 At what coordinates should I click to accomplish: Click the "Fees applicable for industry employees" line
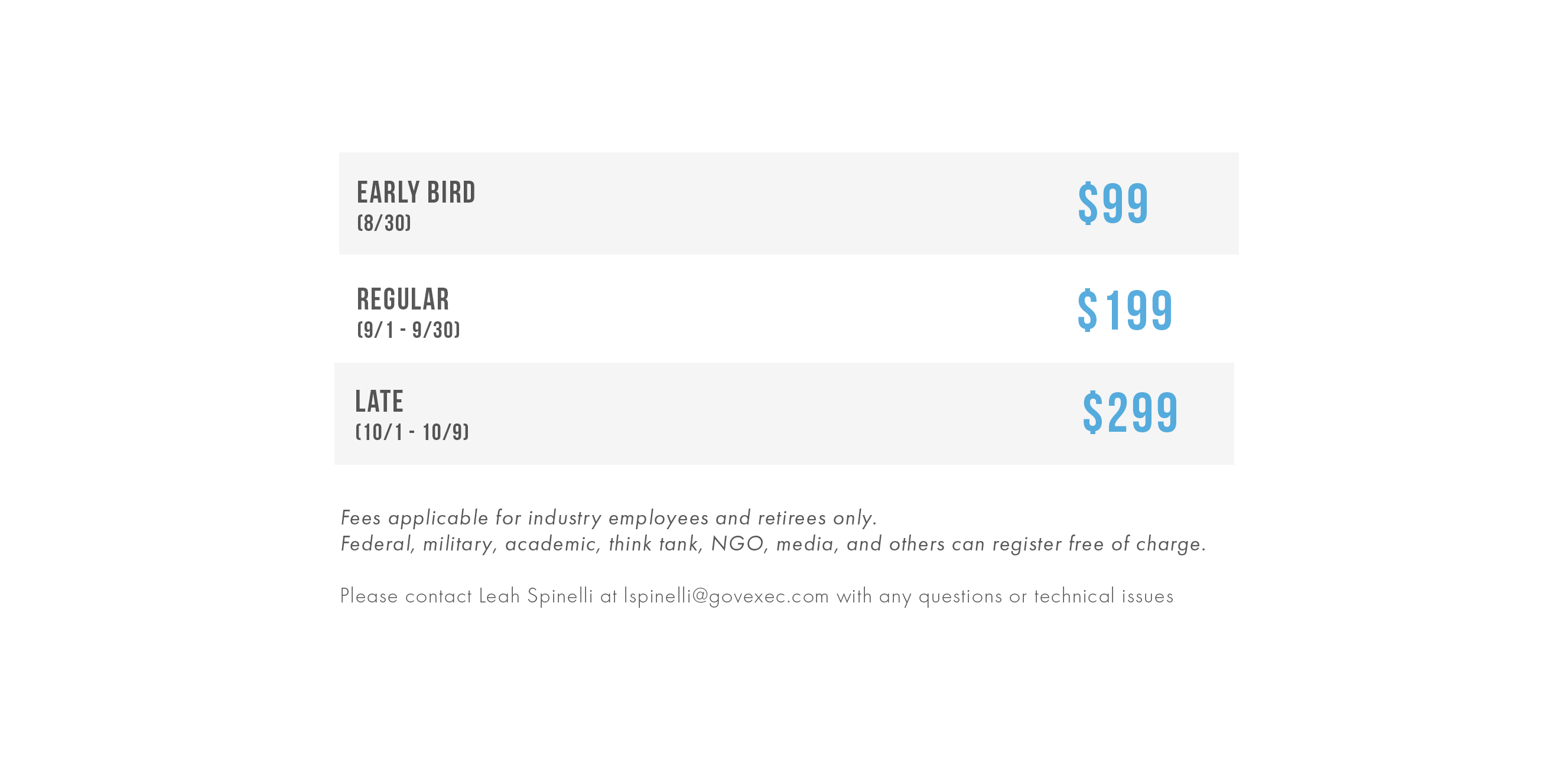[609, 518]
